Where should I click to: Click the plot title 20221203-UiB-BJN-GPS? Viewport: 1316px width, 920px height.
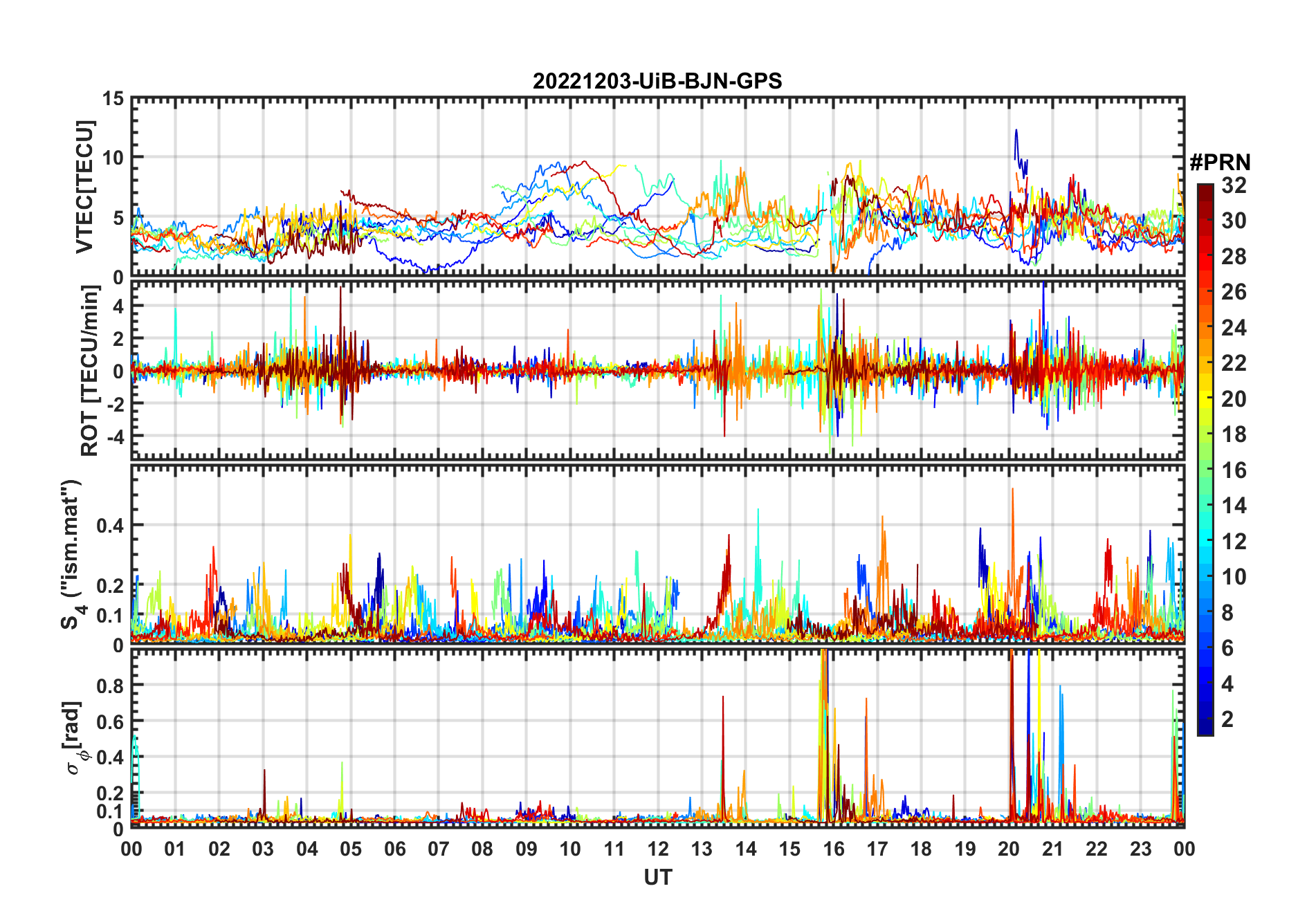click(657, 81)
